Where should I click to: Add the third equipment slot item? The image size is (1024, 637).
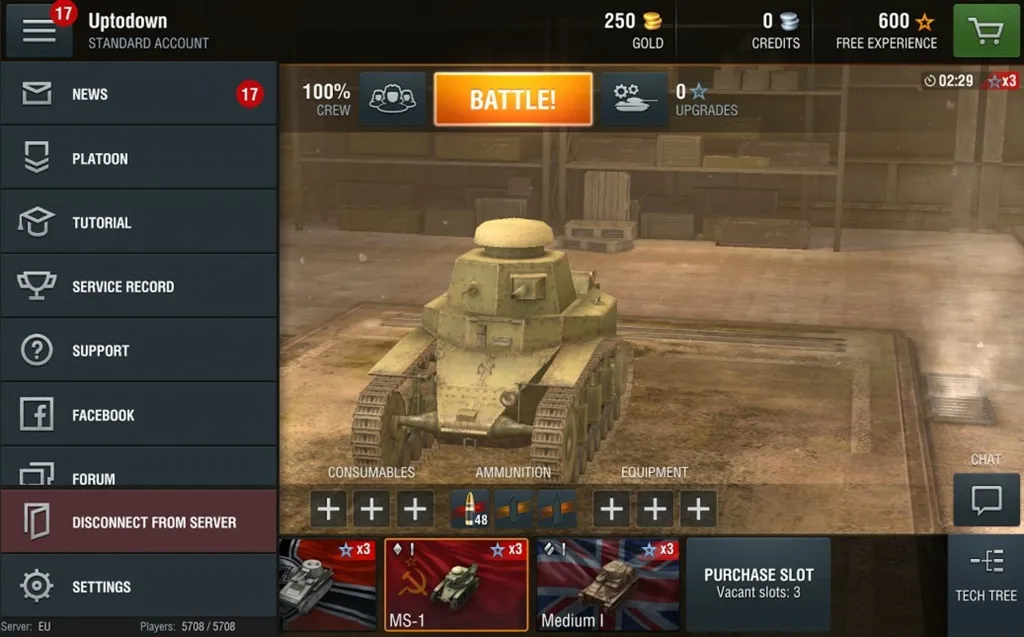[x=698, y=509]
